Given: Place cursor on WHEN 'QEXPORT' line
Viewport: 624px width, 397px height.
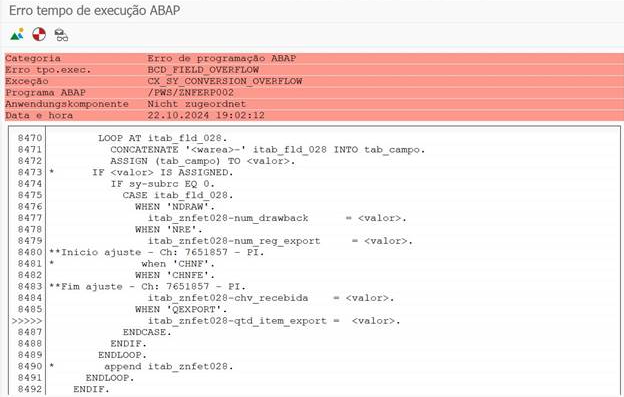Looking at the screenshot, I should 181,309.
